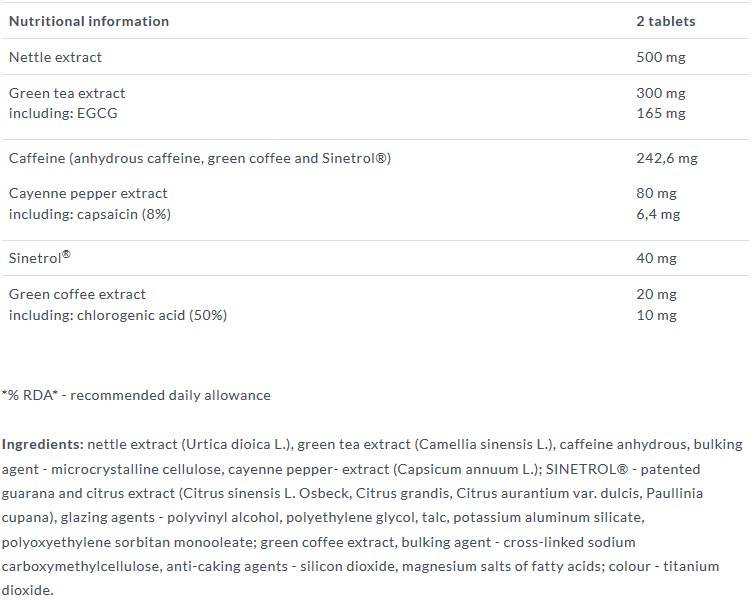
Task: Select the 'Nettle extract' row label
Action: [55, 57]
